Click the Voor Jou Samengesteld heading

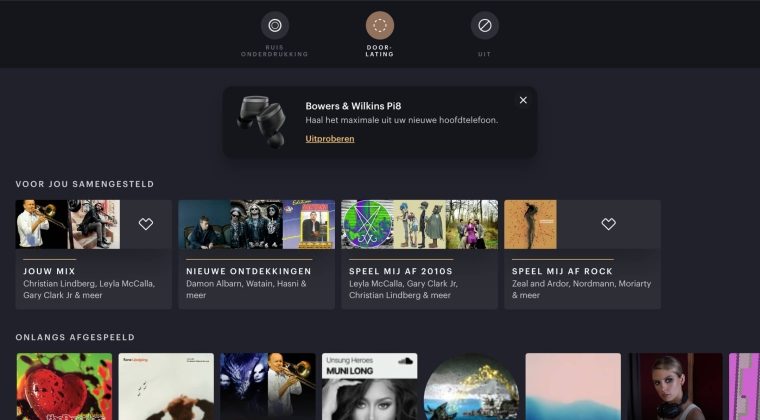(85, 184)
